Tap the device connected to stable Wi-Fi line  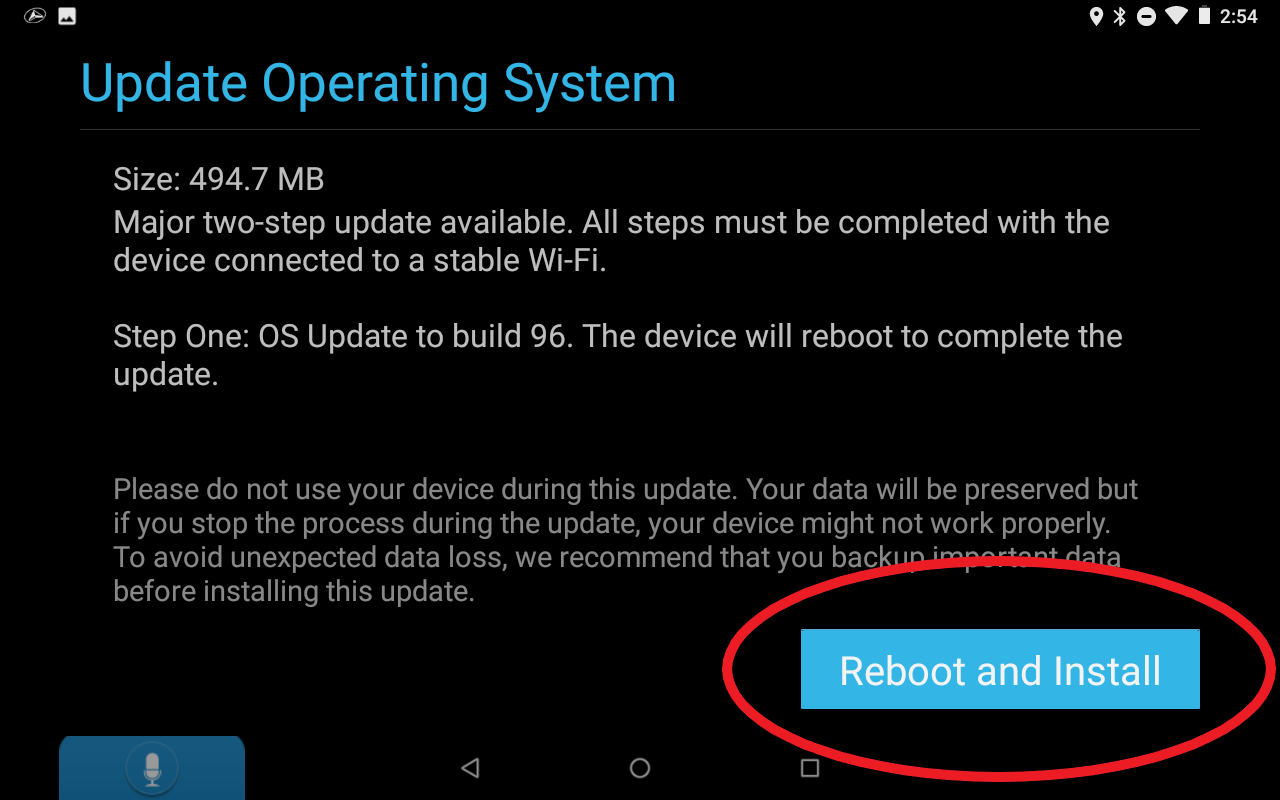point(360,261)
